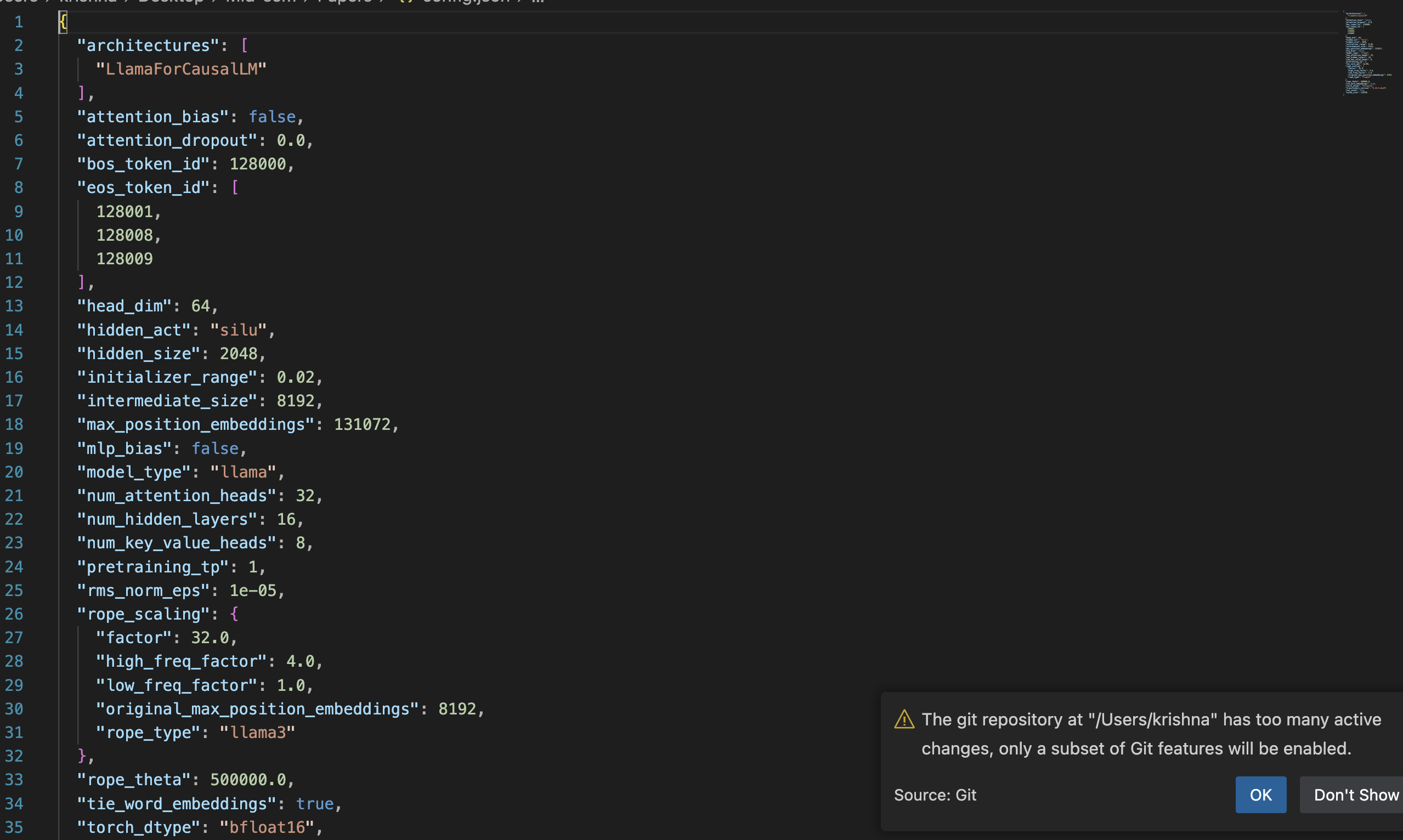Image resolution: width=1403 pixels, height=840 pixels.
Task: Click the Don't Show button in the notification
Action: tap(1353, 794)
